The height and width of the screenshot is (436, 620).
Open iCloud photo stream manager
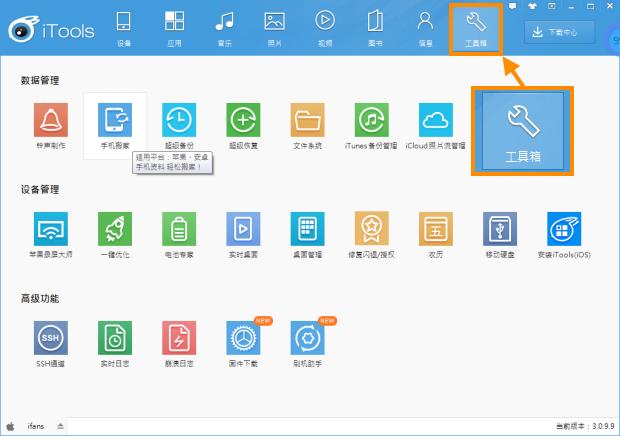coord(436,120)
